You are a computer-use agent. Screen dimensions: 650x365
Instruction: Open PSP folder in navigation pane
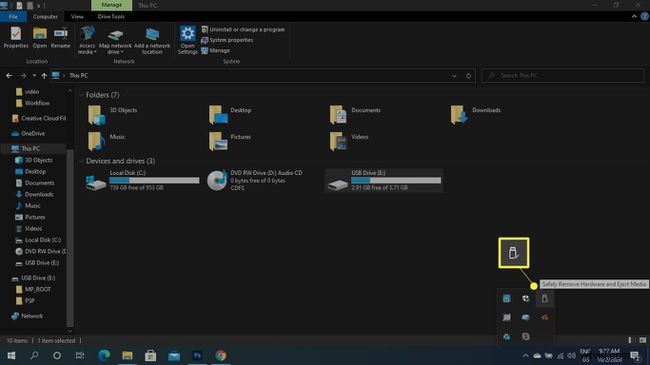pyautogui.click(x=25, y=301)
